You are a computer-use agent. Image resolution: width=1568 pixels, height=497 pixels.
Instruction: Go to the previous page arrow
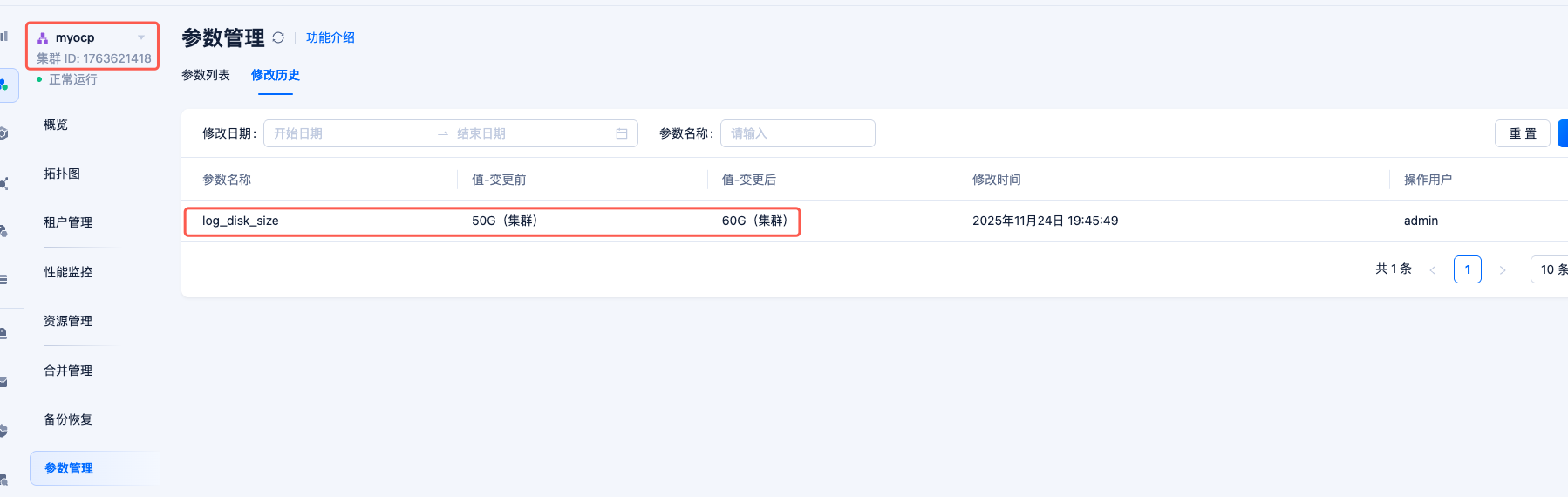click(1433, 270)
